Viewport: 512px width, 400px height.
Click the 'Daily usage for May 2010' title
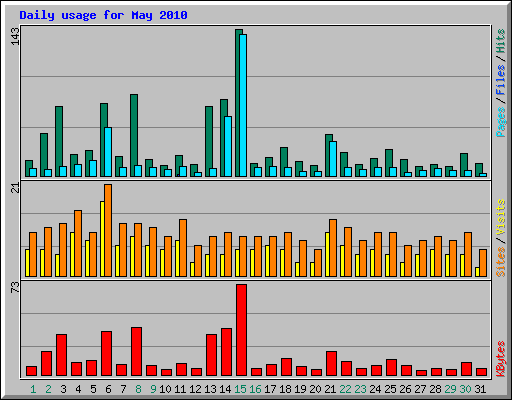pos(103,15)
